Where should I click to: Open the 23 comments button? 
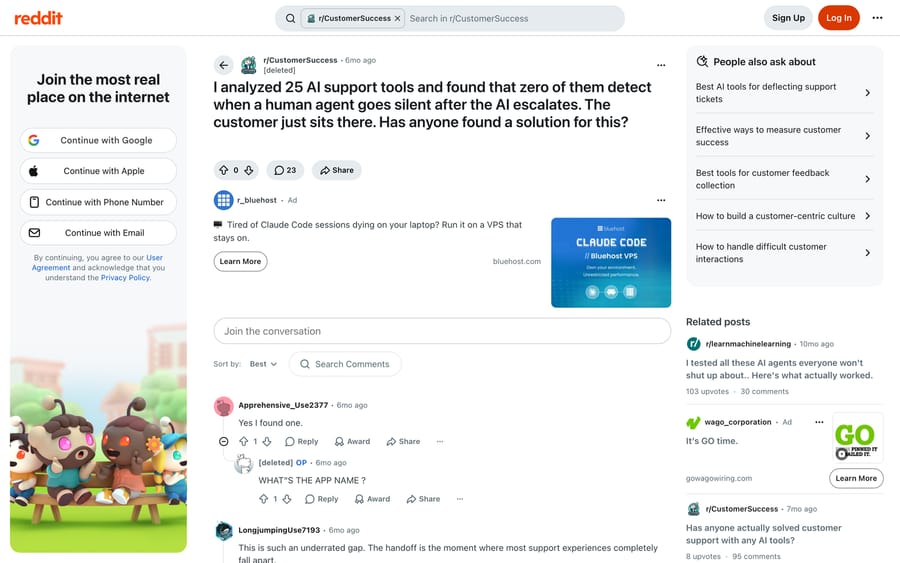(x=285, y=170)
